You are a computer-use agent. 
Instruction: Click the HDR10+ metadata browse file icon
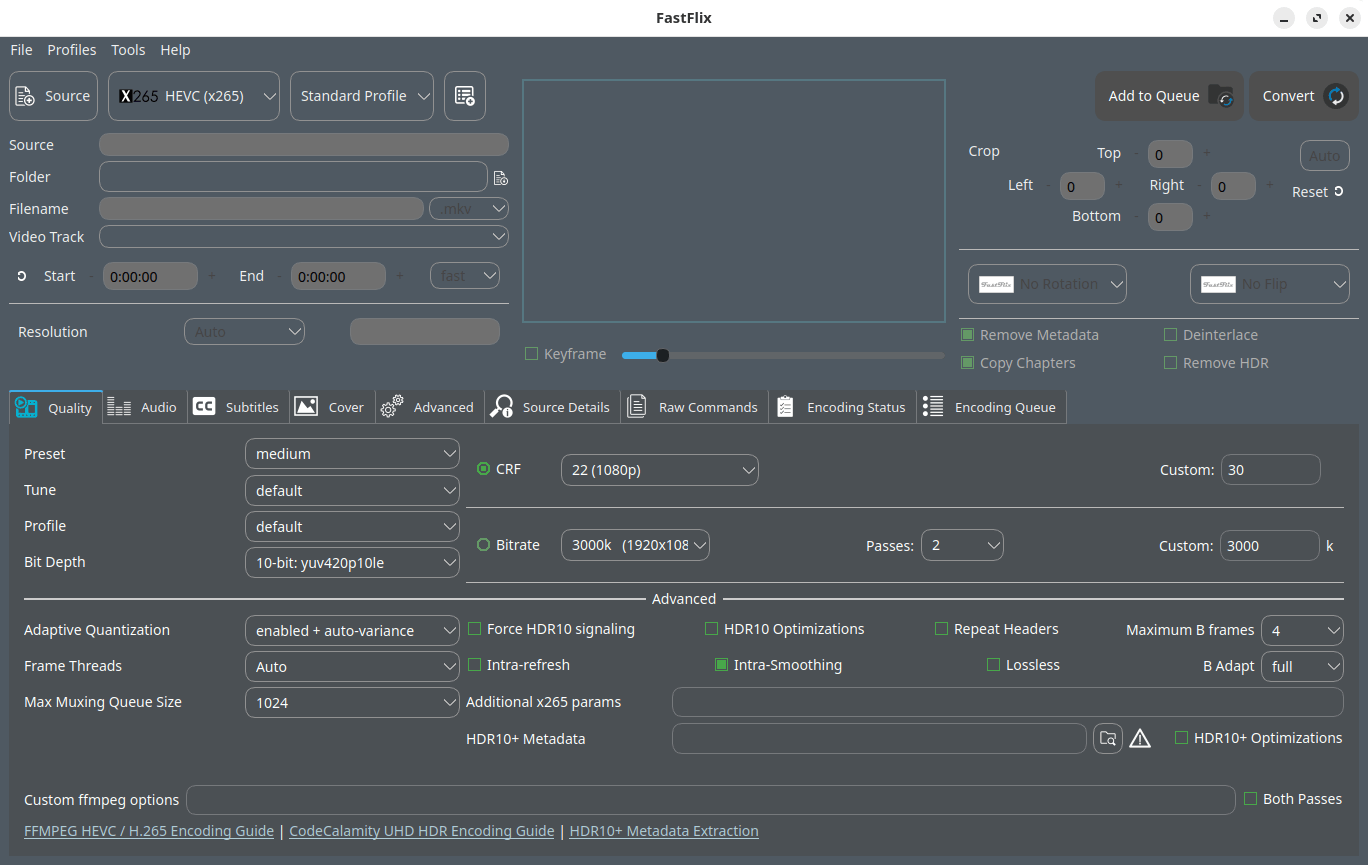pyautogui.click(x=1107, y=739)
